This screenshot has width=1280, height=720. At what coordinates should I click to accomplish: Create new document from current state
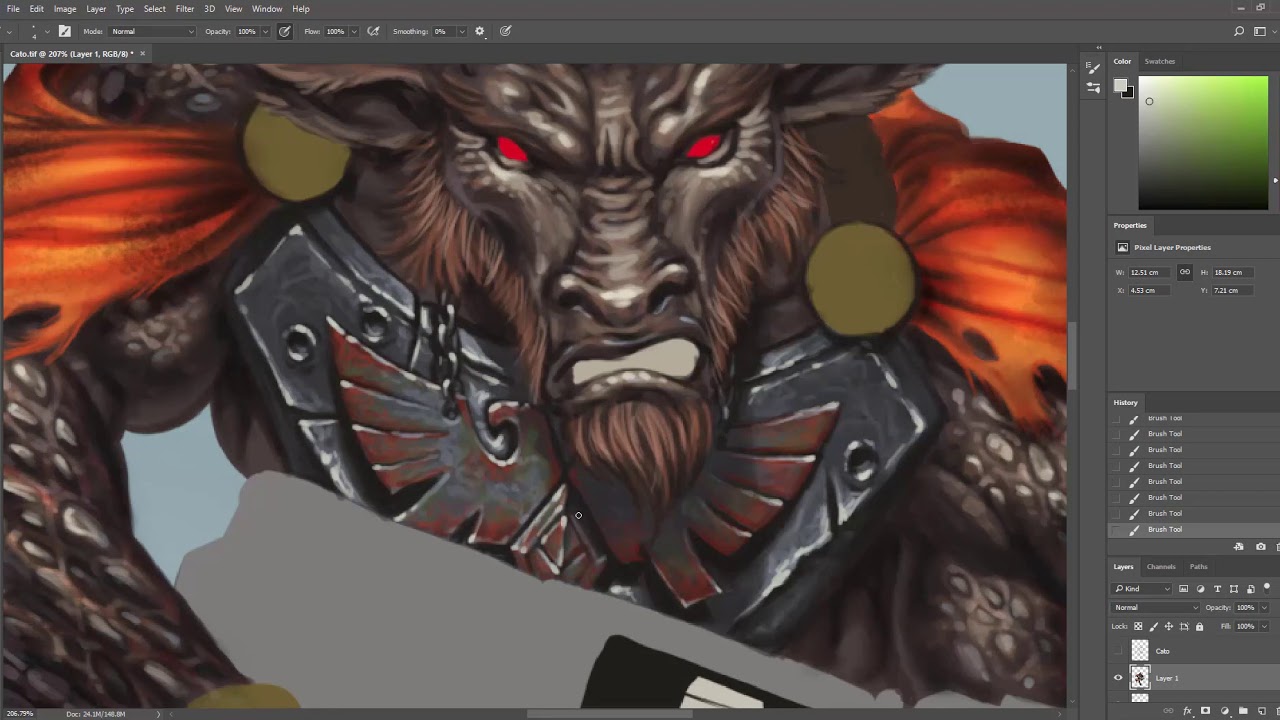[1239, 547]
